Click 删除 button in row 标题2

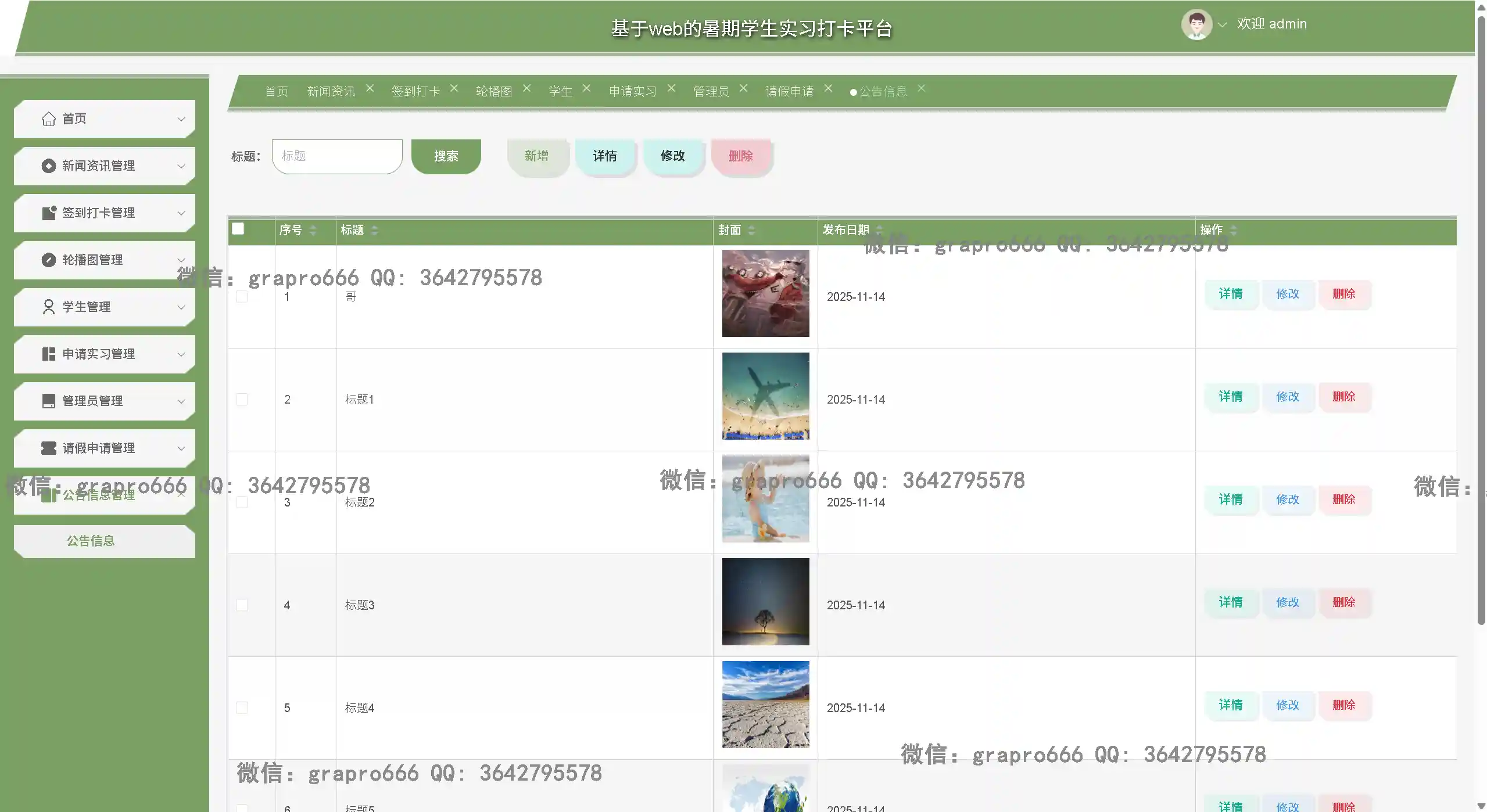point(1343,500)
